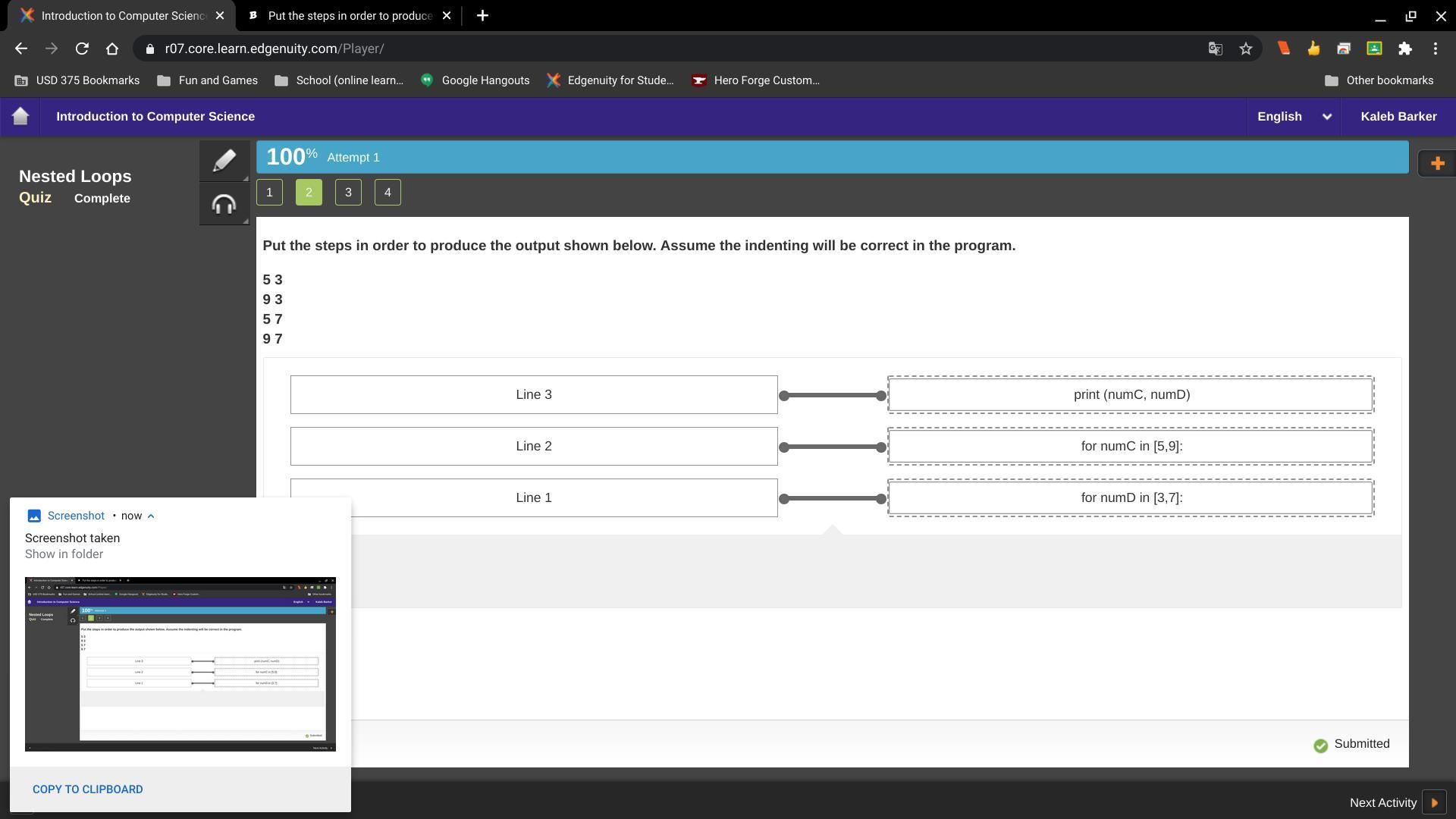Click COPY TO CLIPBOARD
The image size is (1456, 819).
coord(87,789)
